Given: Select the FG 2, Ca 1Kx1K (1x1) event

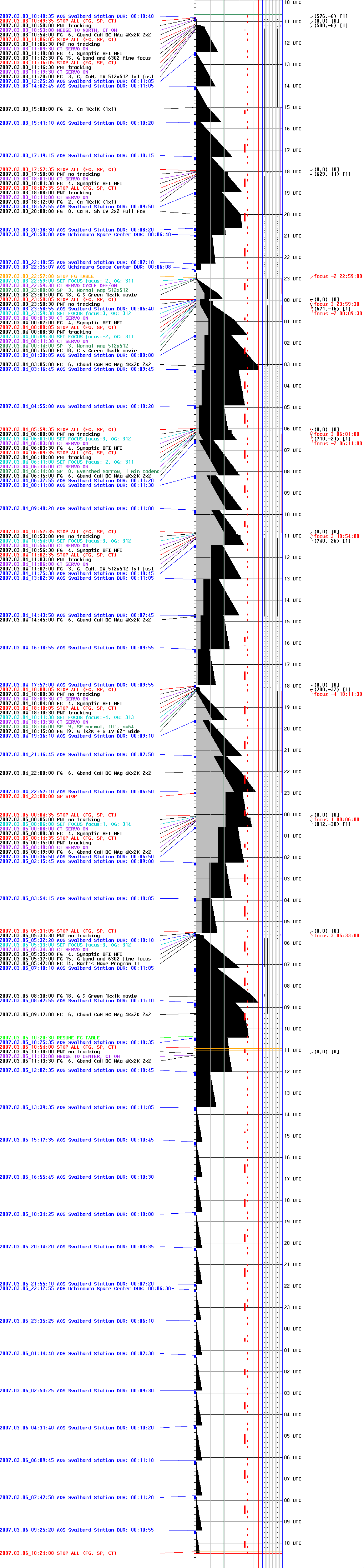Looking at the screenshot, I should click(x=58, y=109).
